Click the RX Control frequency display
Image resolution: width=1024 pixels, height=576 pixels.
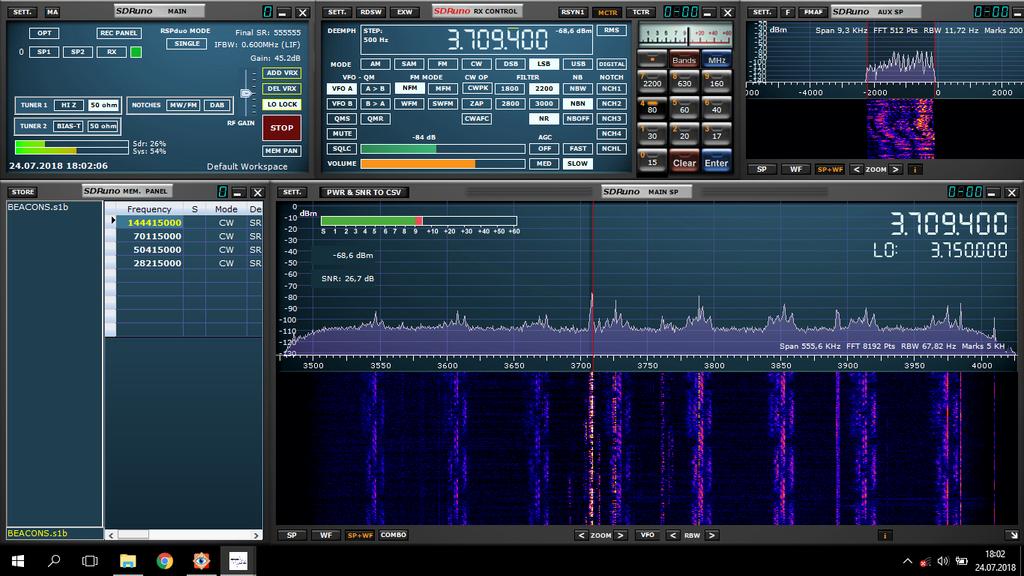tap(497, 40)
